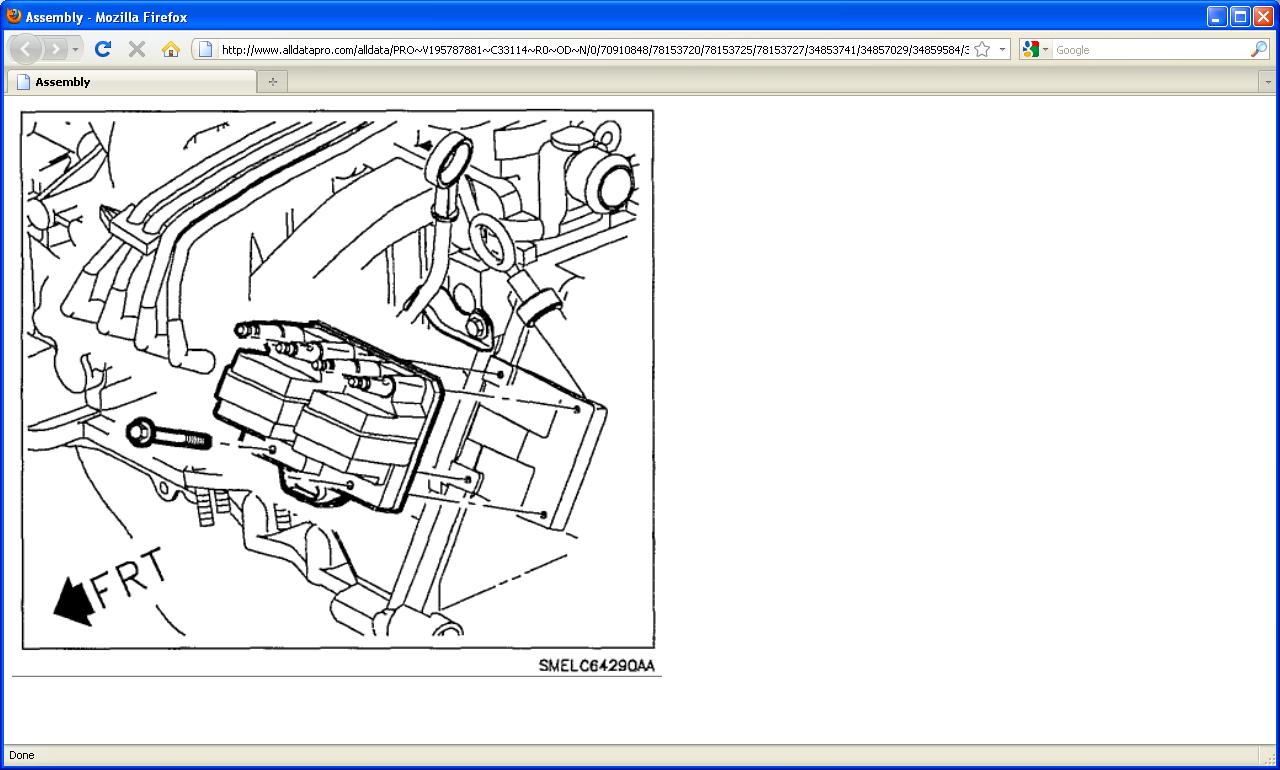Open the Firefox home page
This screenshot has height=770, width=1280.
[x=171, y=49]
